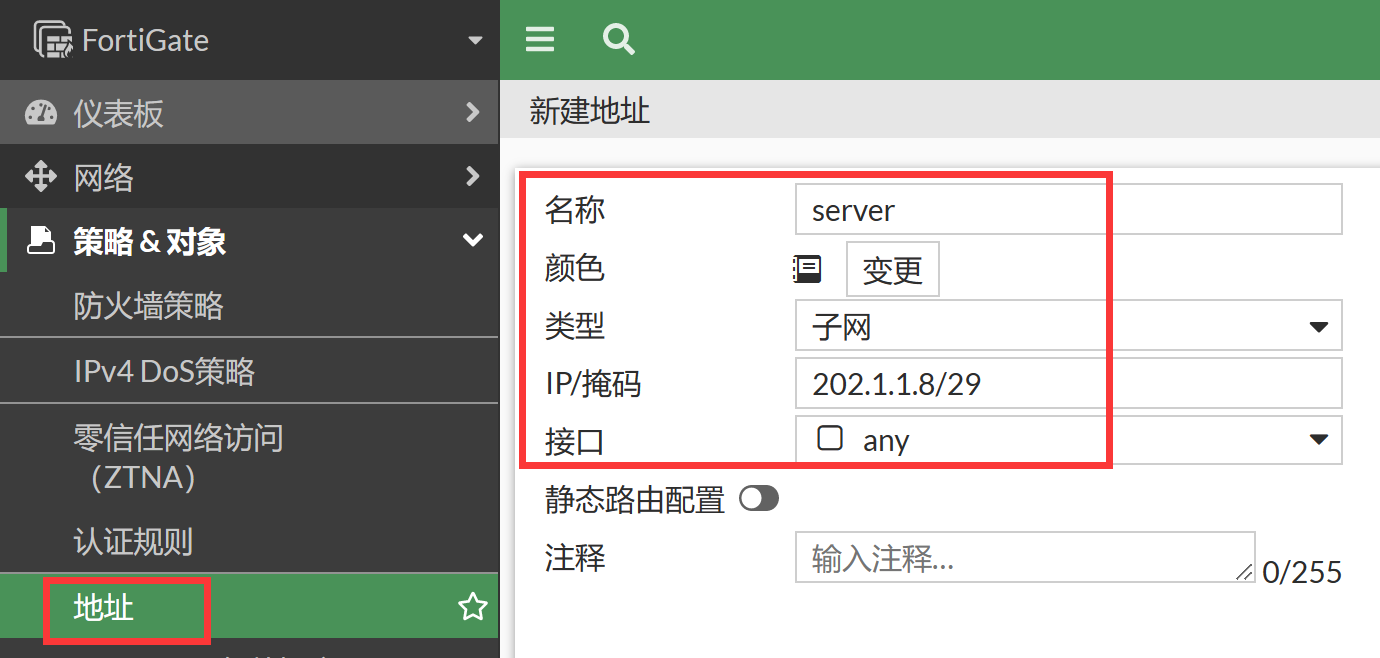Expand the 仪表板 sidebar chevron
Viewport: 1380px width, 658px height.
(x=472, y=113)
